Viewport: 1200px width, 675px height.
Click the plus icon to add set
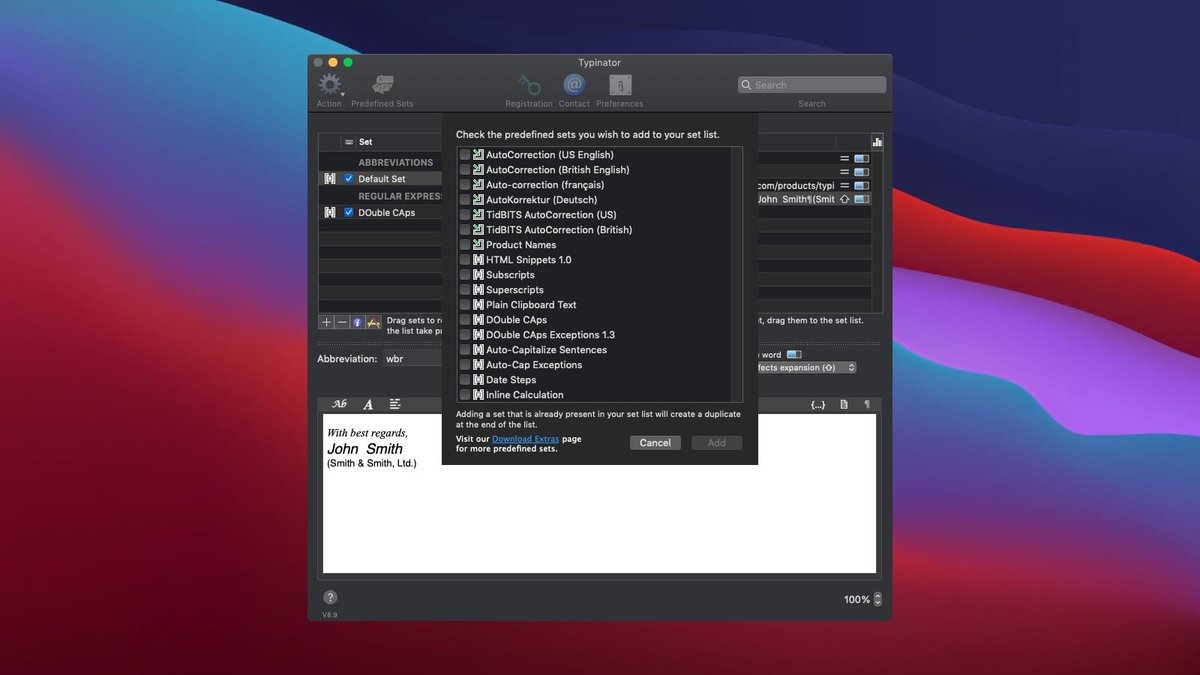(x=326, y=322)
